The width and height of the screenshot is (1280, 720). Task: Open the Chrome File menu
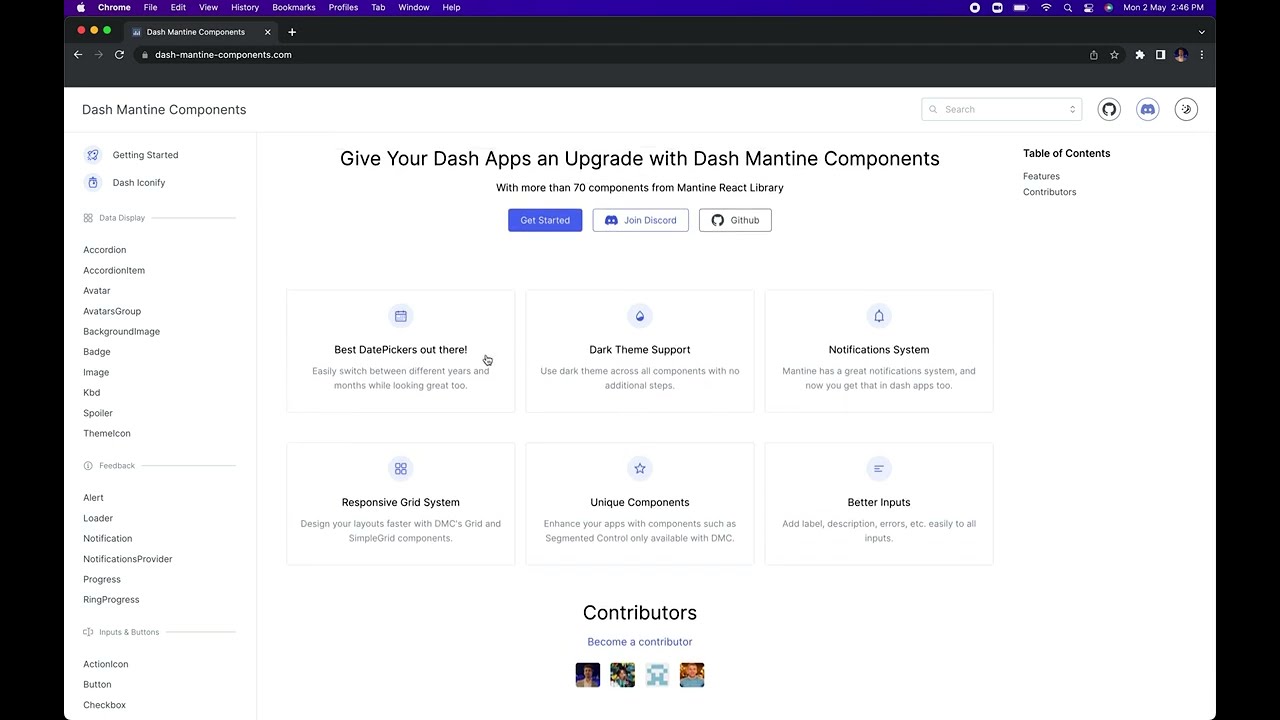(x=150, y=7)
